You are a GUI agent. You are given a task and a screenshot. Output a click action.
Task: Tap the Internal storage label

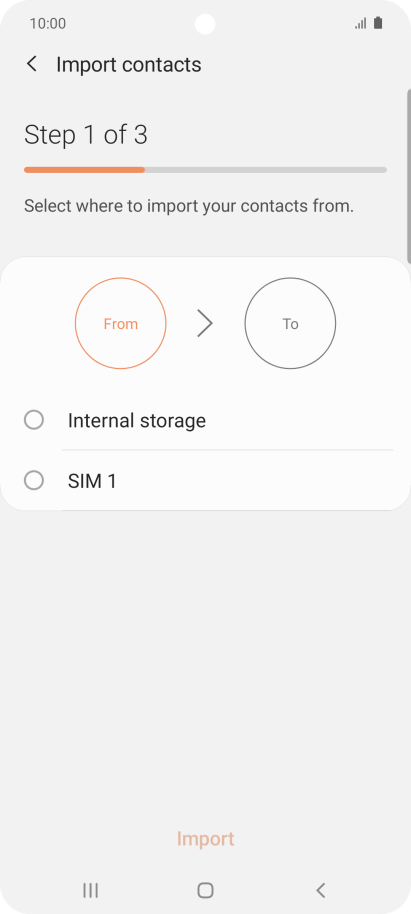coord(137,420)
